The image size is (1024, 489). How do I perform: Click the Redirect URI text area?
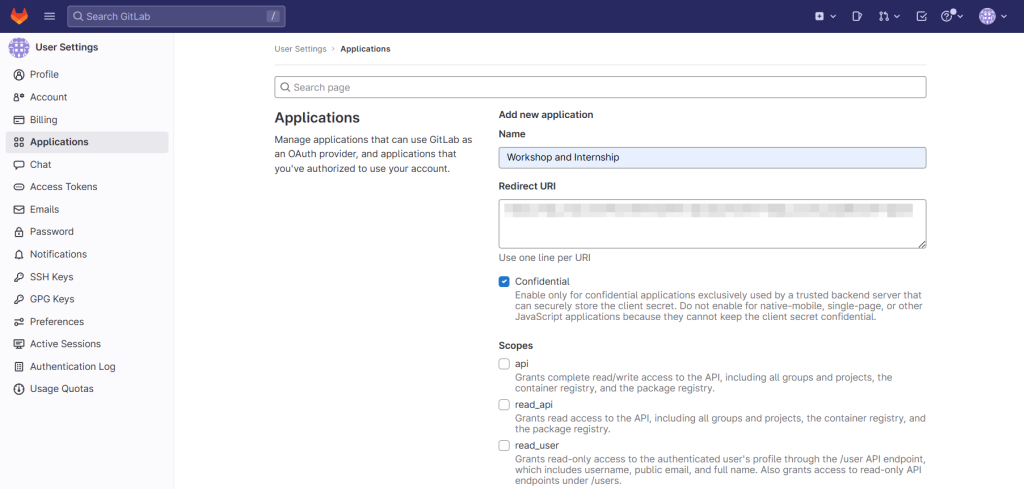(712, 223)
